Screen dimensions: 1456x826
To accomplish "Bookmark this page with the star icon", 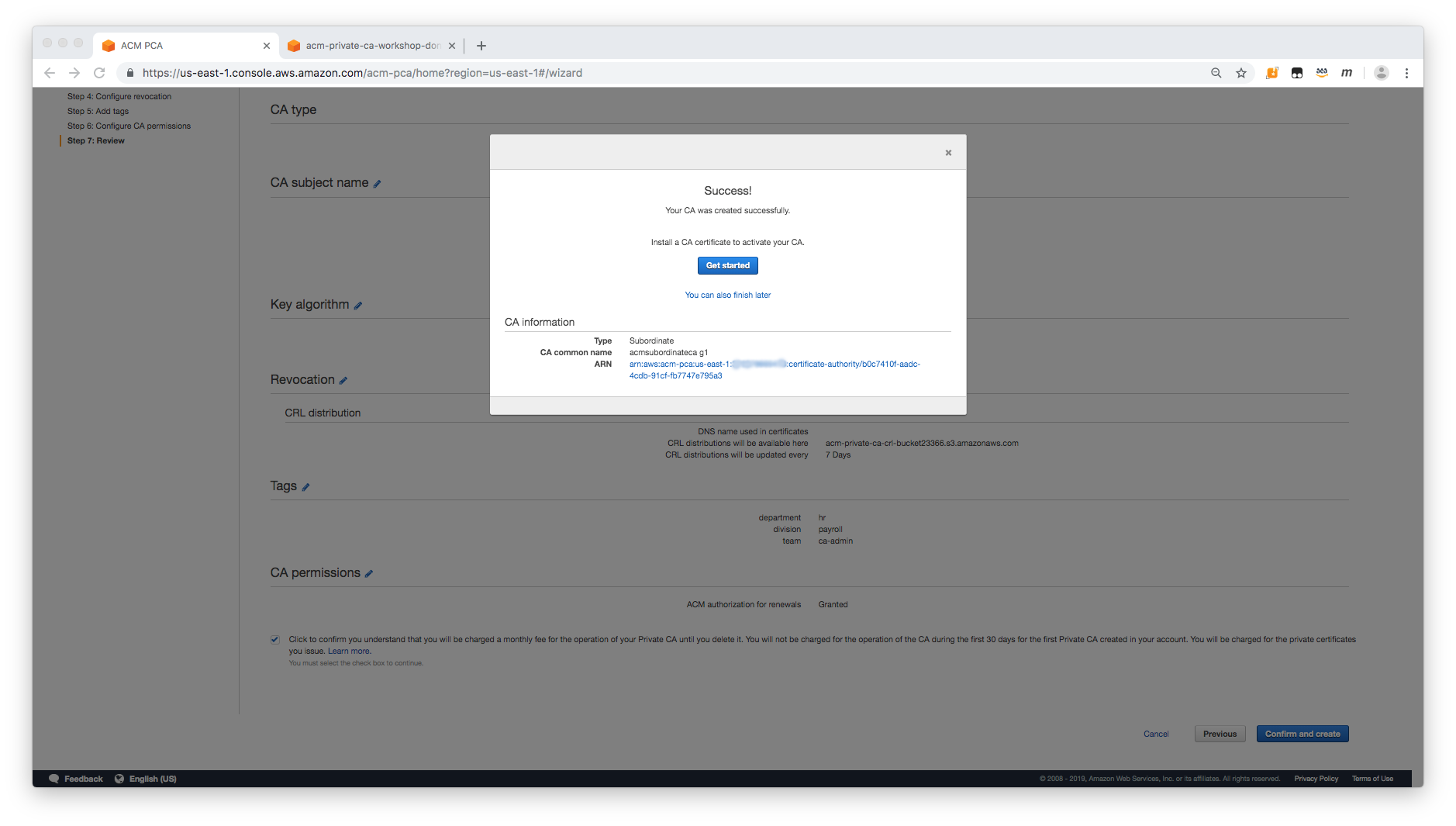I will (1241, 72).
